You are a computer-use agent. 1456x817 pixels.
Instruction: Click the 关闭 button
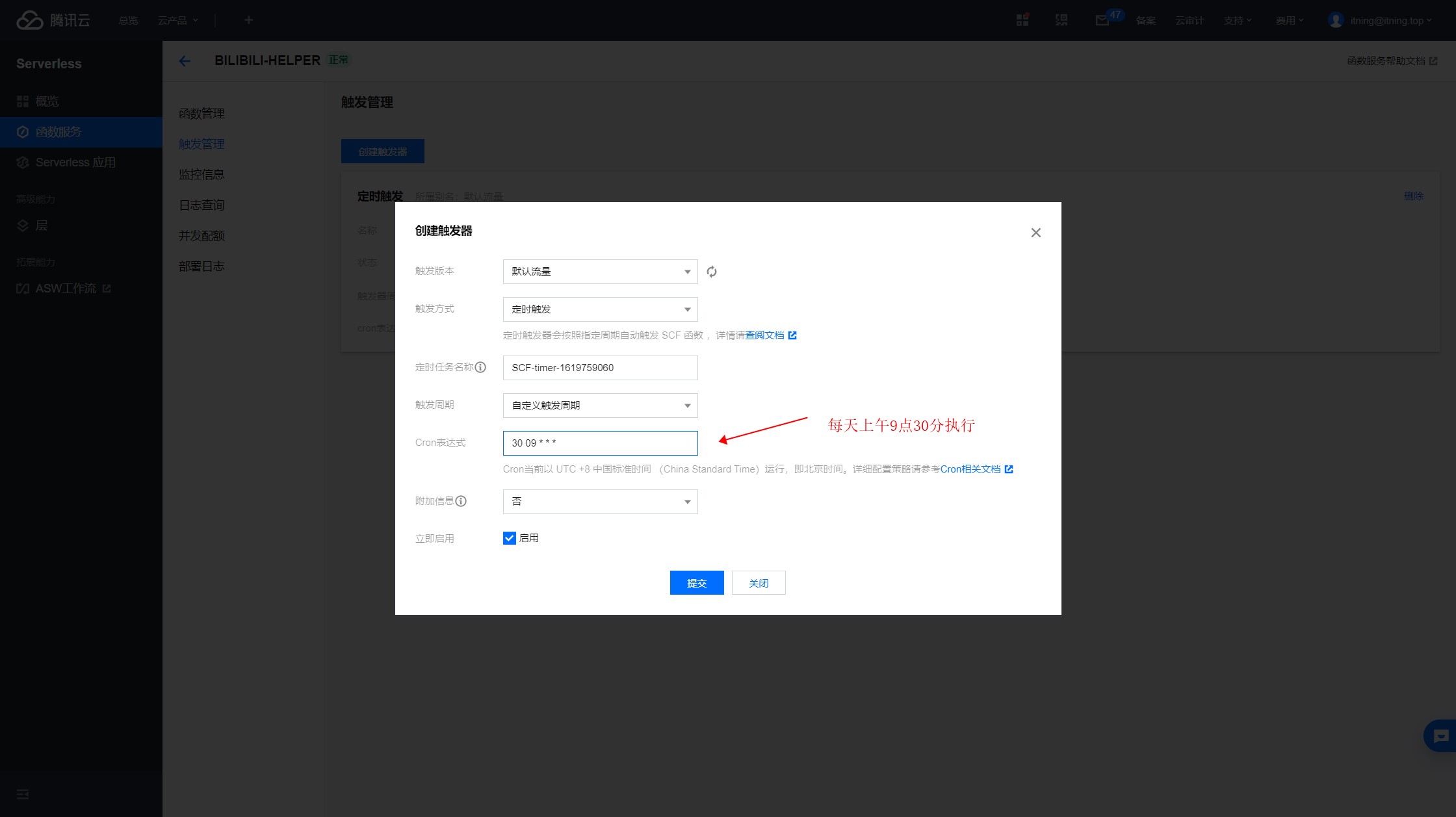click(758, 583)
